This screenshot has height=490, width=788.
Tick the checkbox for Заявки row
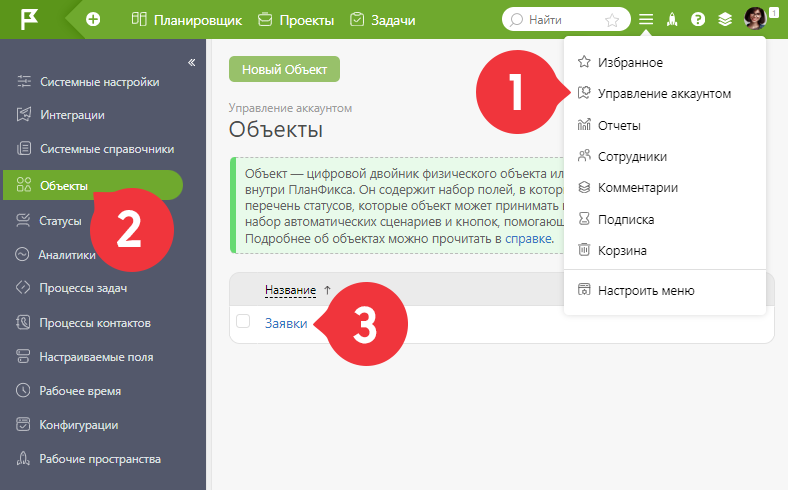pos(243,321)
